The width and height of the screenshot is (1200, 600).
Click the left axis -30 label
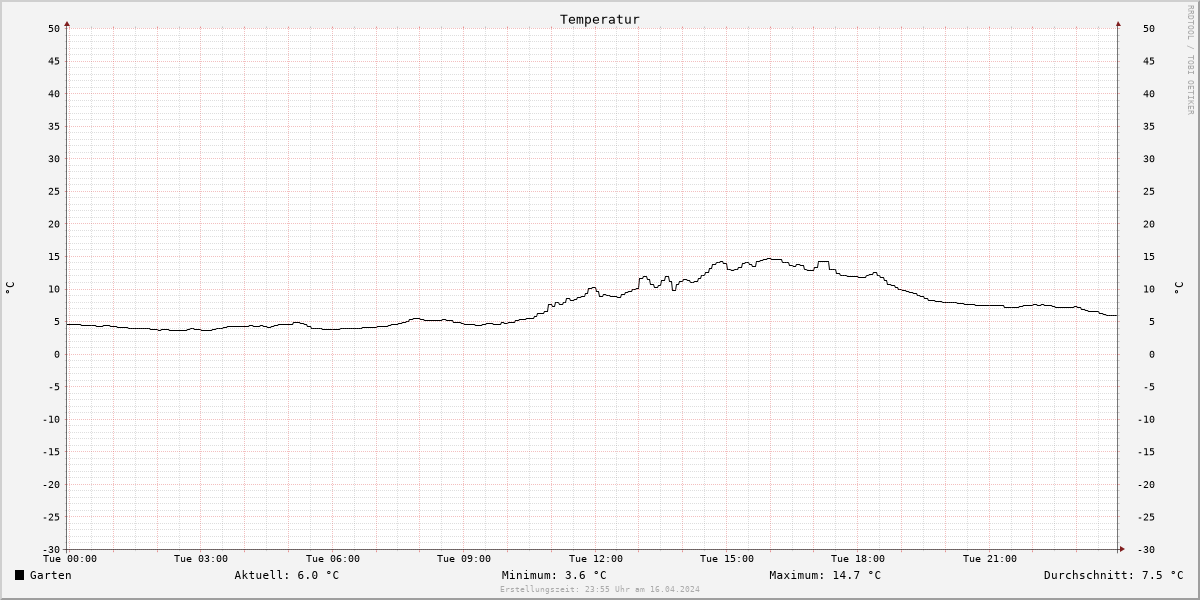51,550
